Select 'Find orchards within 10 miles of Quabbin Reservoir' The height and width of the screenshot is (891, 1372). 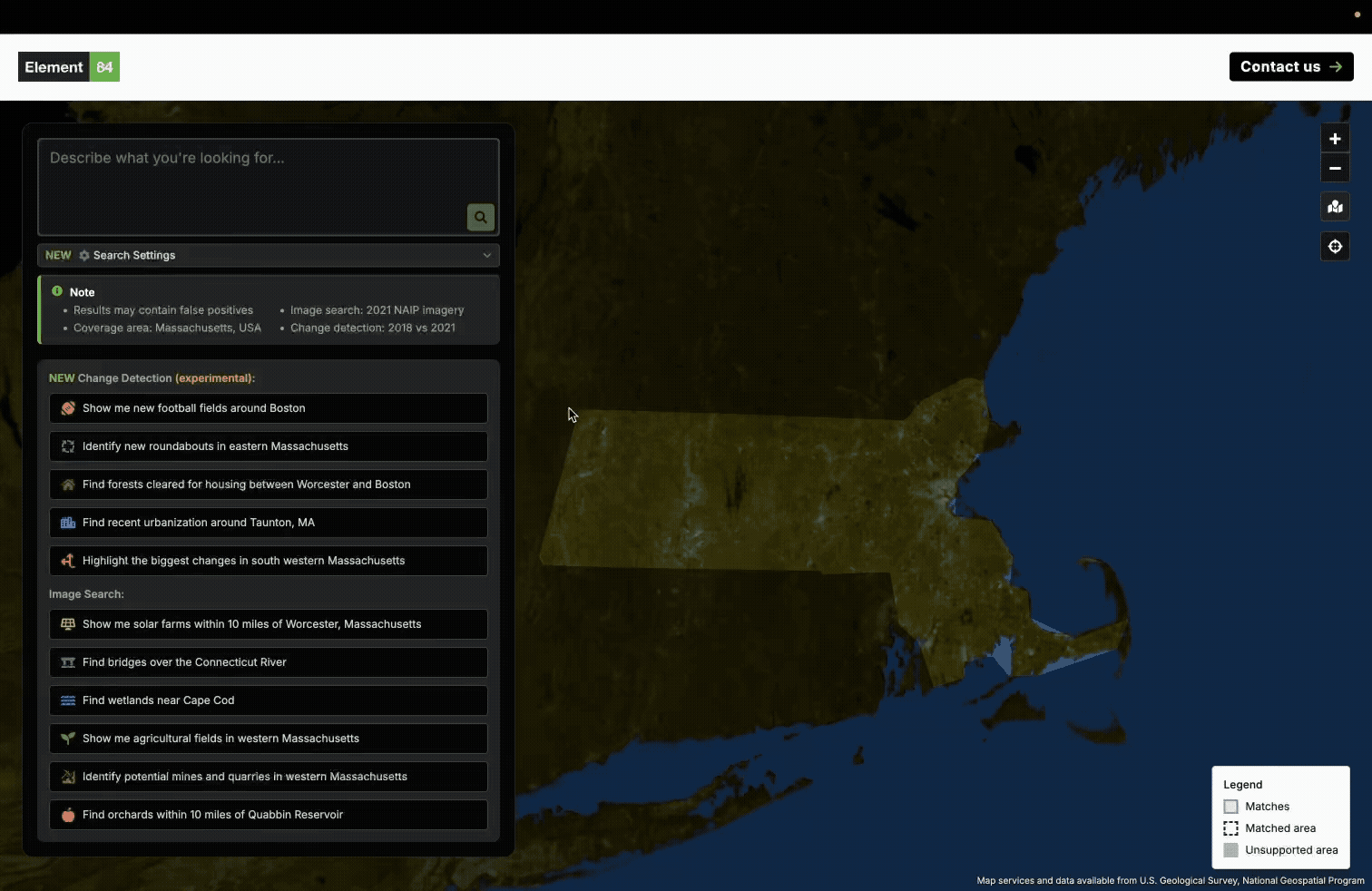click(268, 815)
